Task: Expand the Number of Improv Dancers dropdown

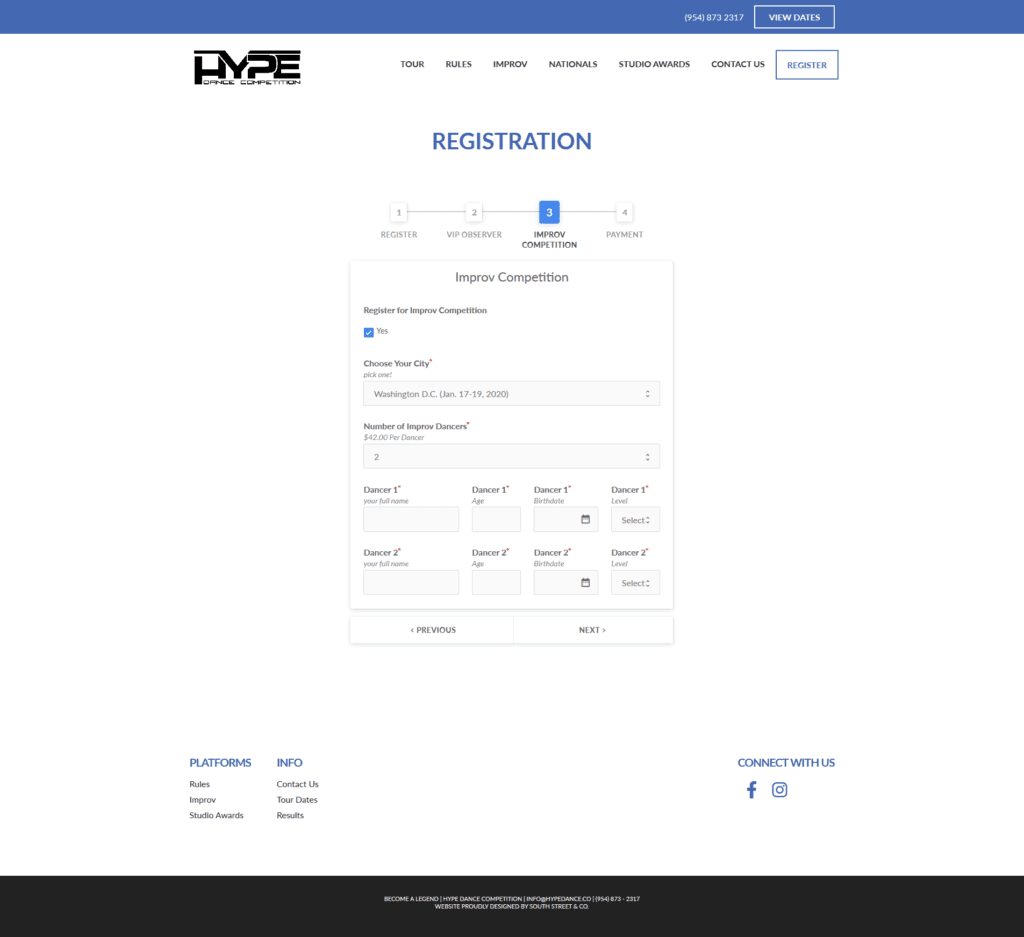Action: (x=511, y=457)
